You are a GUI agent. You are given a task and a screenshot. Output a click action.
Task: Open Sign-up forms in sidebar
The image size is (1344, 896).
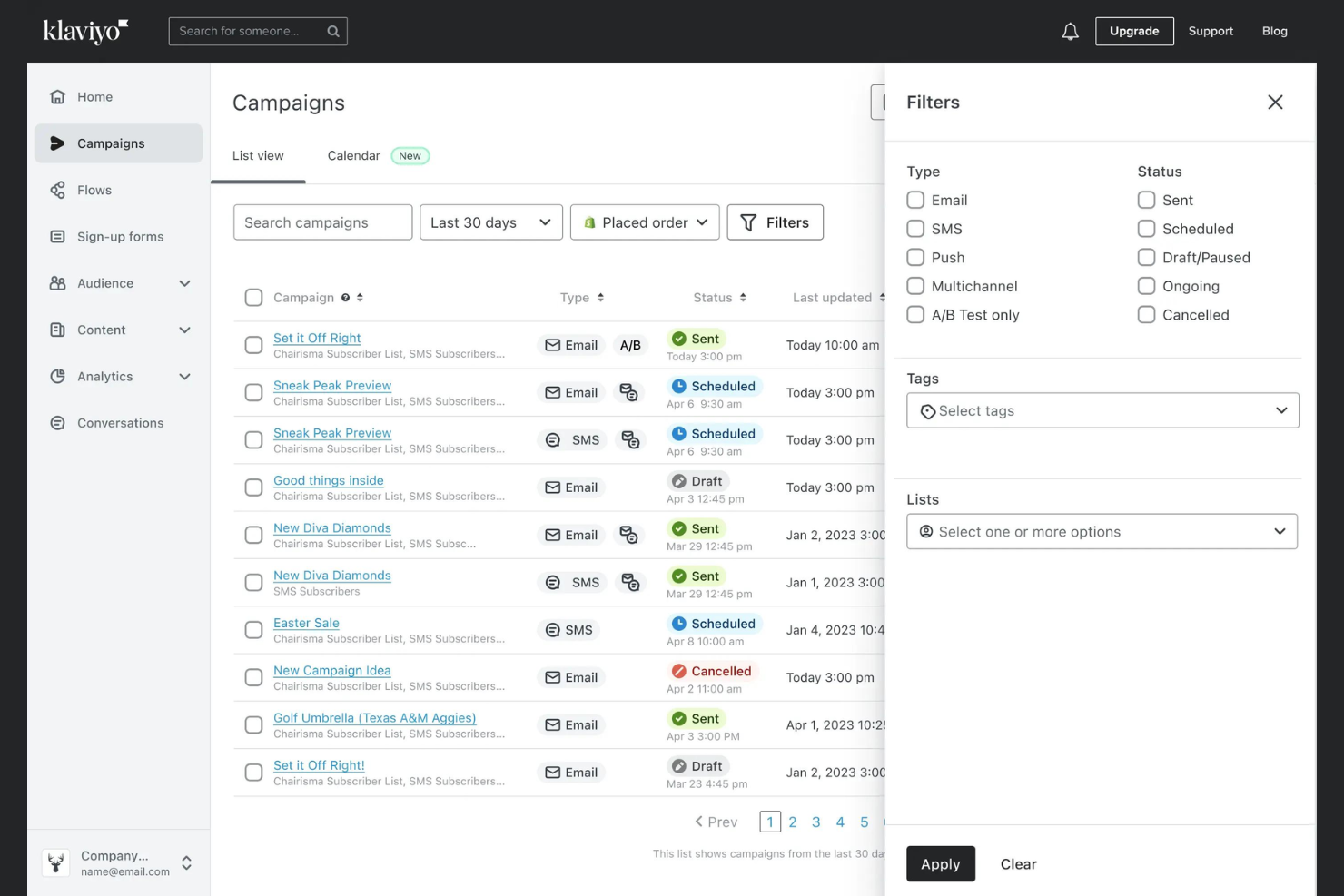pos(118,237)
